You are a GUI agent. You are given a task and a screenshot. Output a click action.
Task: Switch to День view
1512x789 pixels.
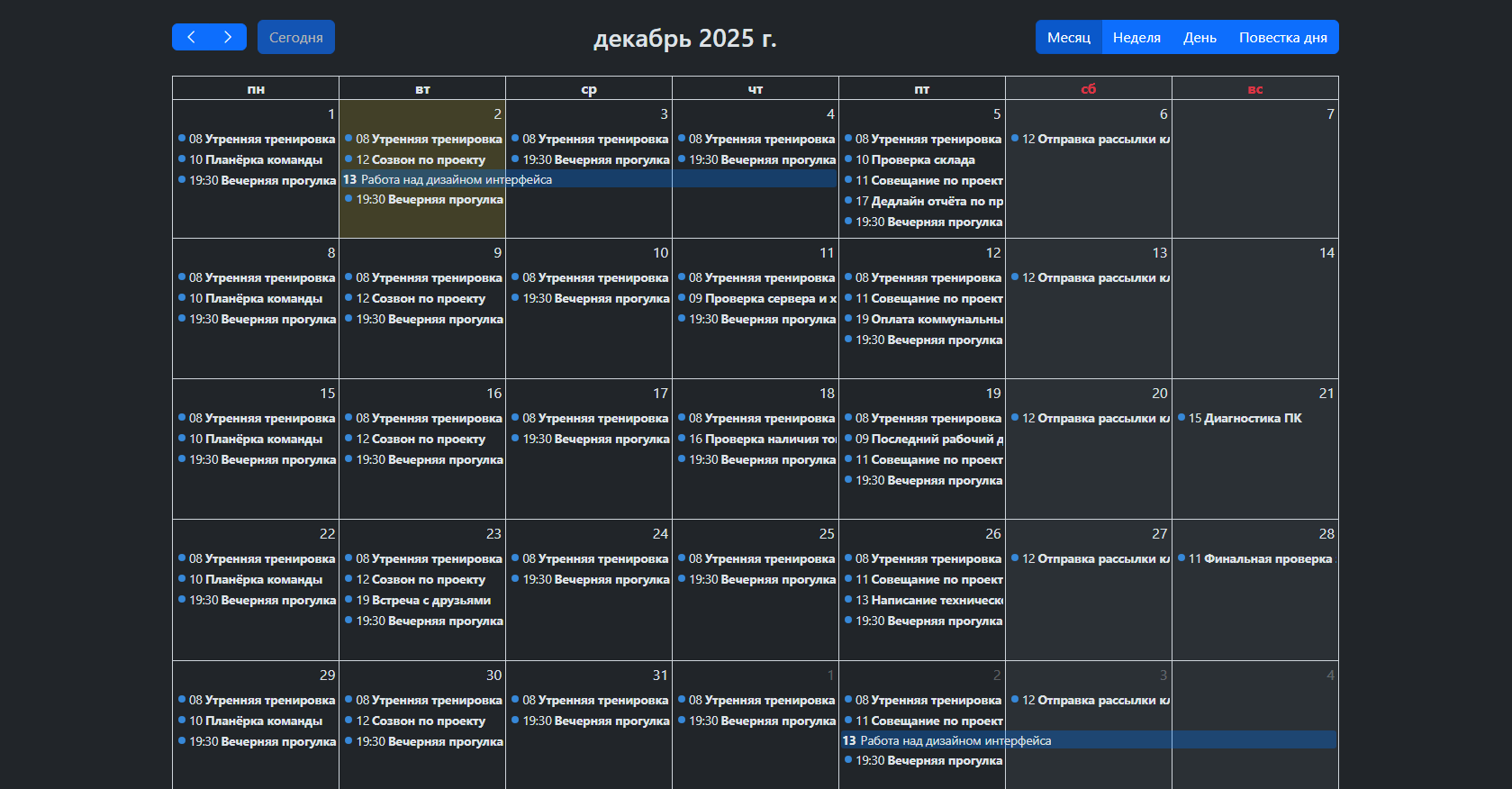1200,37
